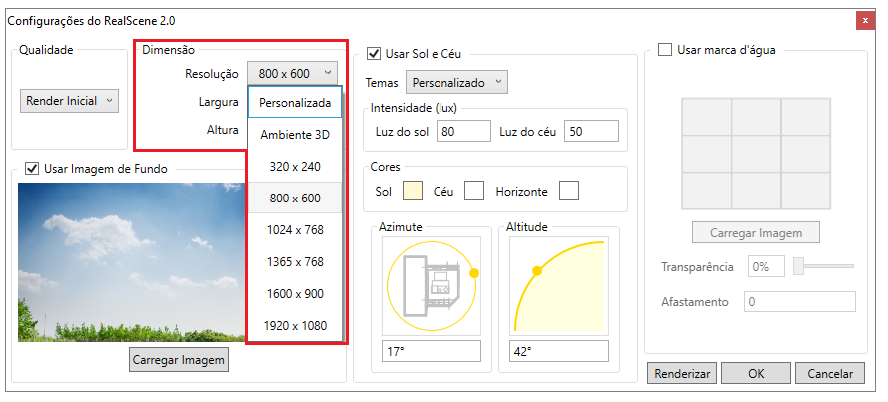Screen dimensions: 888x402
Task: Click the Afastamento input field
Action: tap(800, 302)
